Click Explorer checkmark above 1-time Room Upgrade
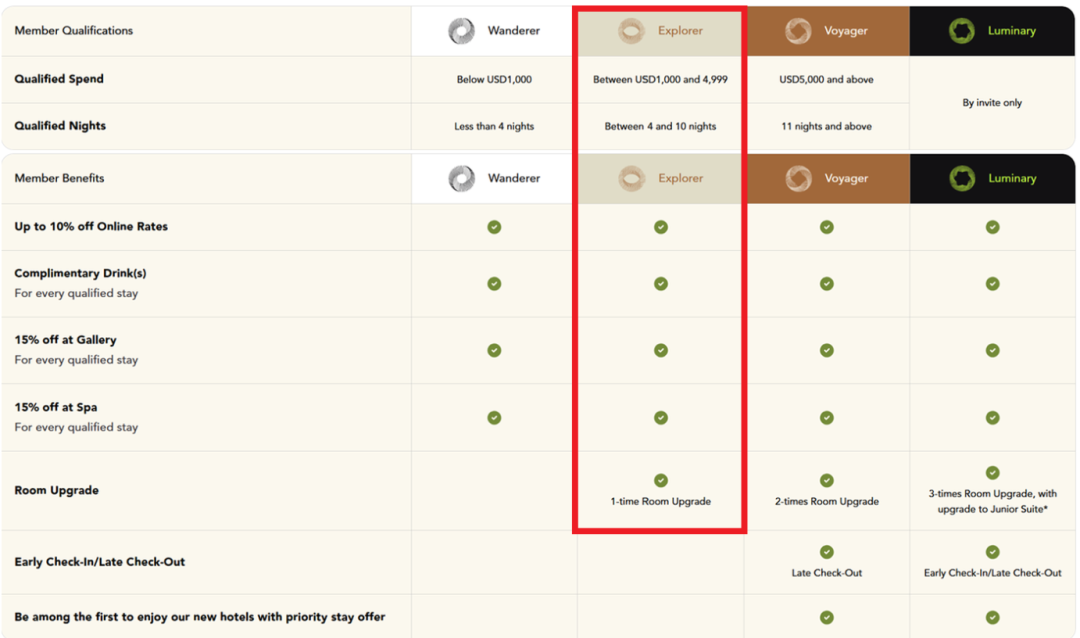1080x638 pixels. coord(661,480)
